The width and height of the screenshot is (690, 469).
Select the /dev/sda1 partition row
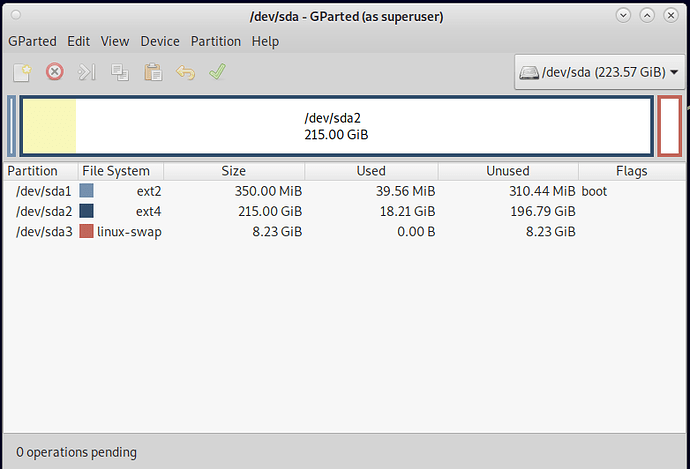point(344,191)
